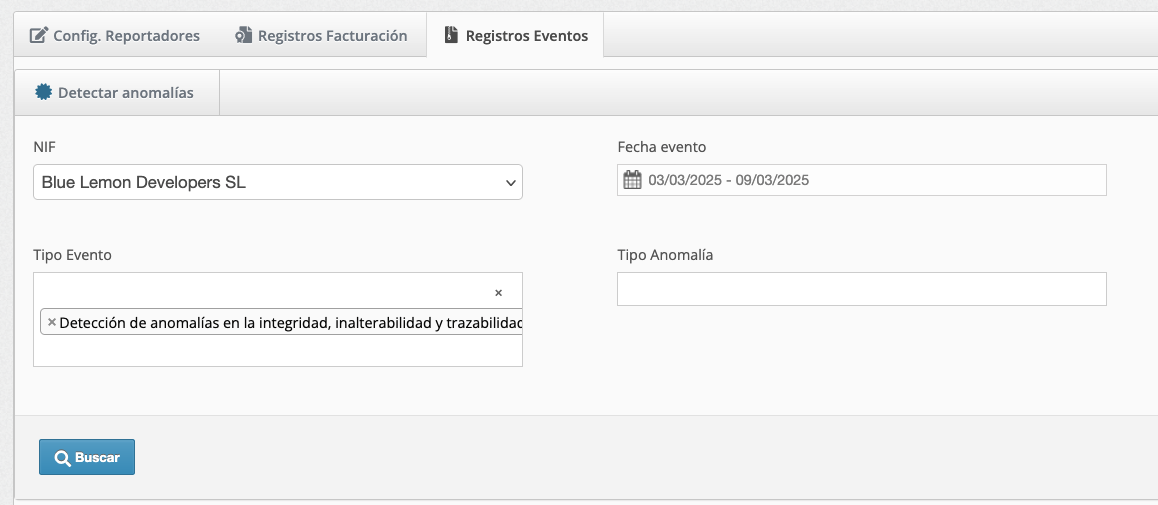Remove the Detección de anomalías tag
Screen dimensions: 1158x505
pyautogui.click(x=52, y=322)
